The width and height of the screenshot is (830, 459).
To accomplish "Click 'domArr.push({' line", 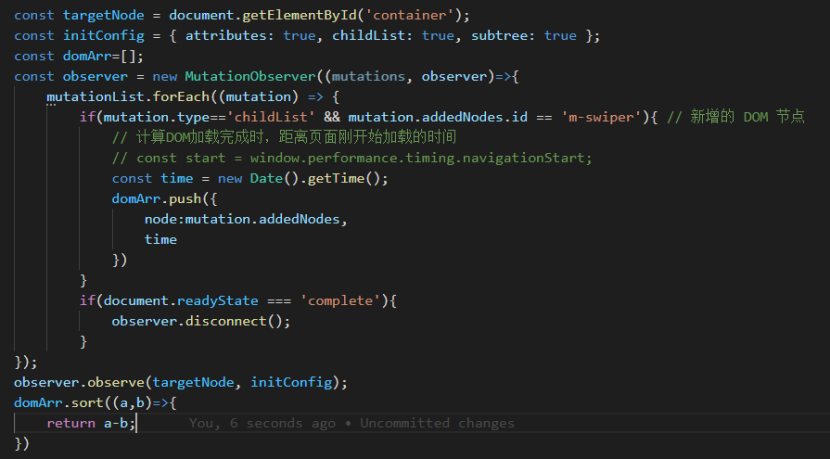I will 165,199.
